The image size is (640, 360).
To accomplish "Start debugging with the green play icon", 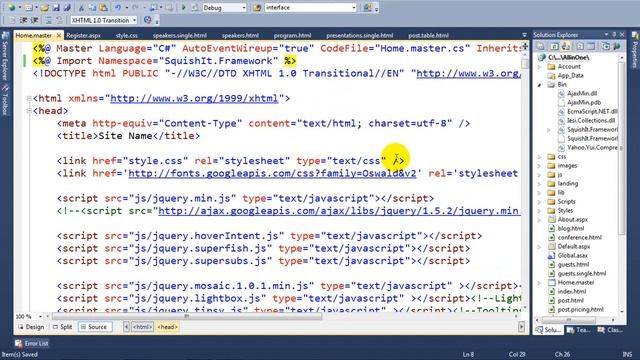I will [184, 7].
